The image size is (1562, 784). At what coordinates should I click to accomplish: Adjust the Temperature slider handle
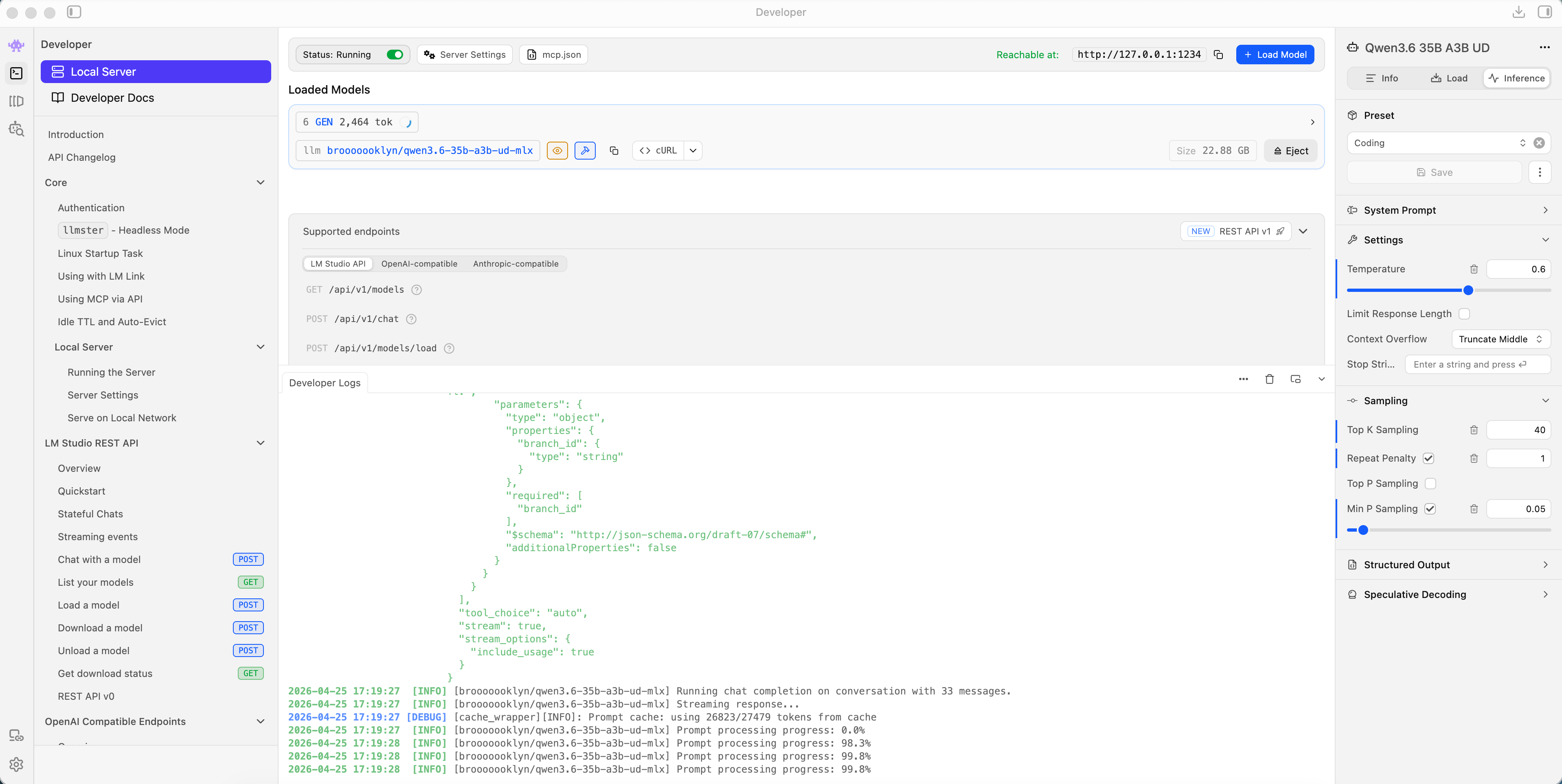1468,290
